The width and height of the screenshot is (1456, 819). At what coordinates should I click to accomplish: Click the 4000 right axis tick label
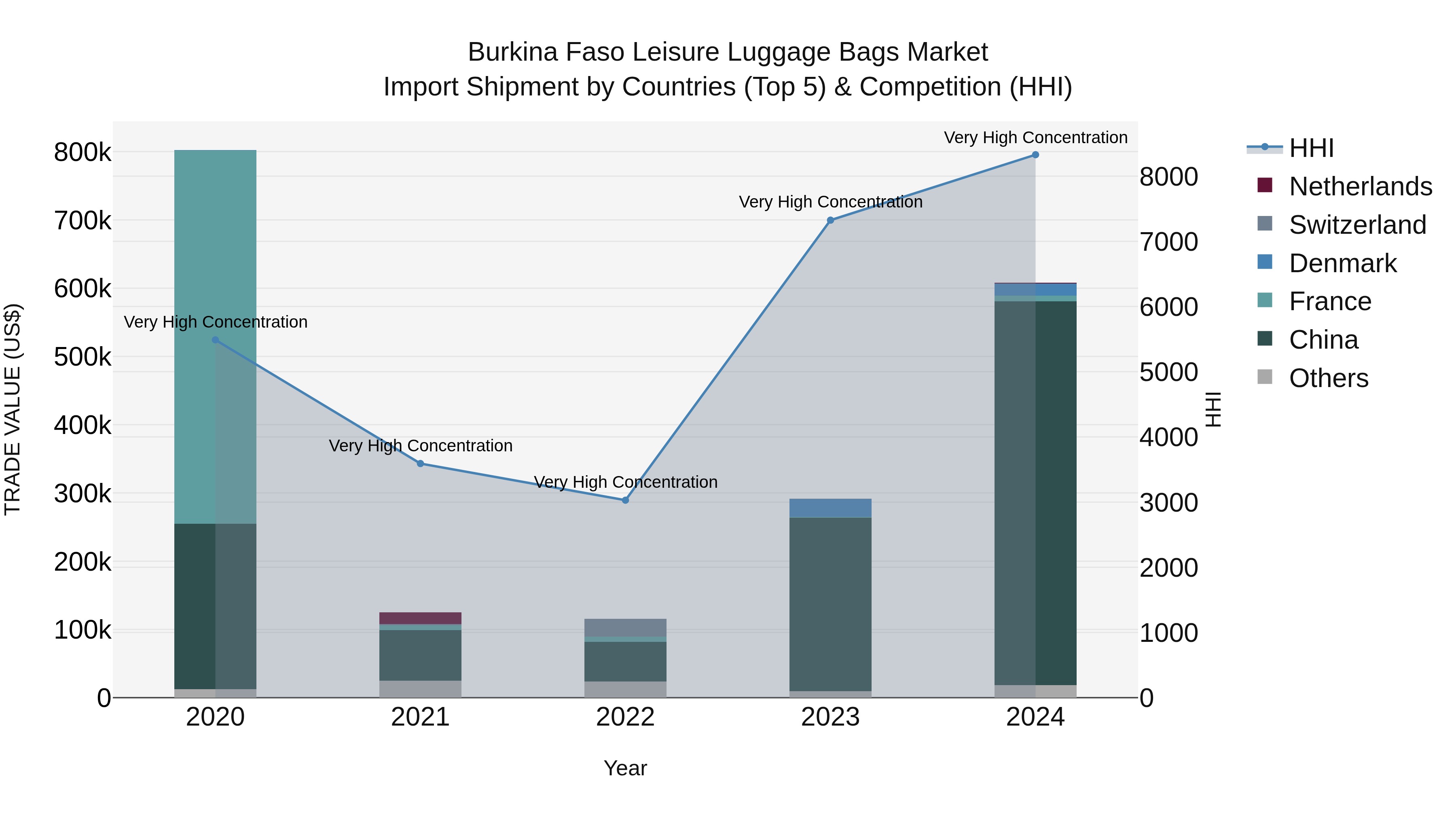point(1169,438)
